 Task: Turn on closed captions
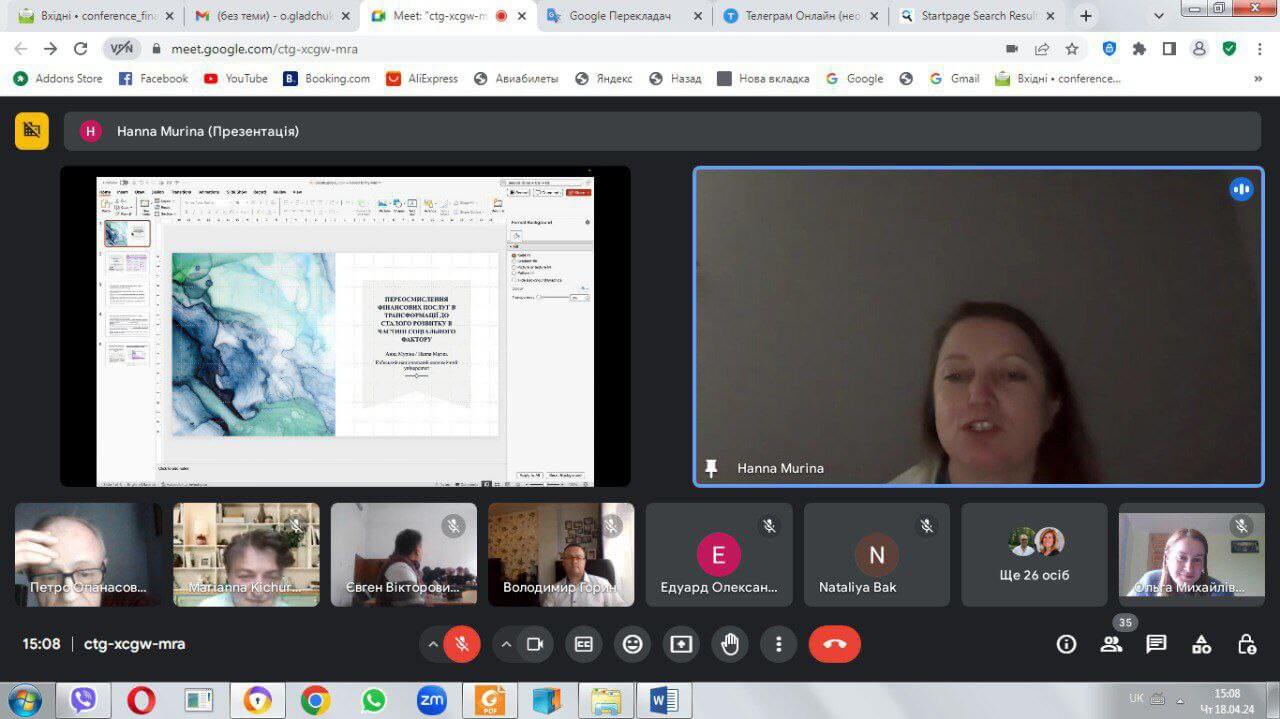pos(583,645)
